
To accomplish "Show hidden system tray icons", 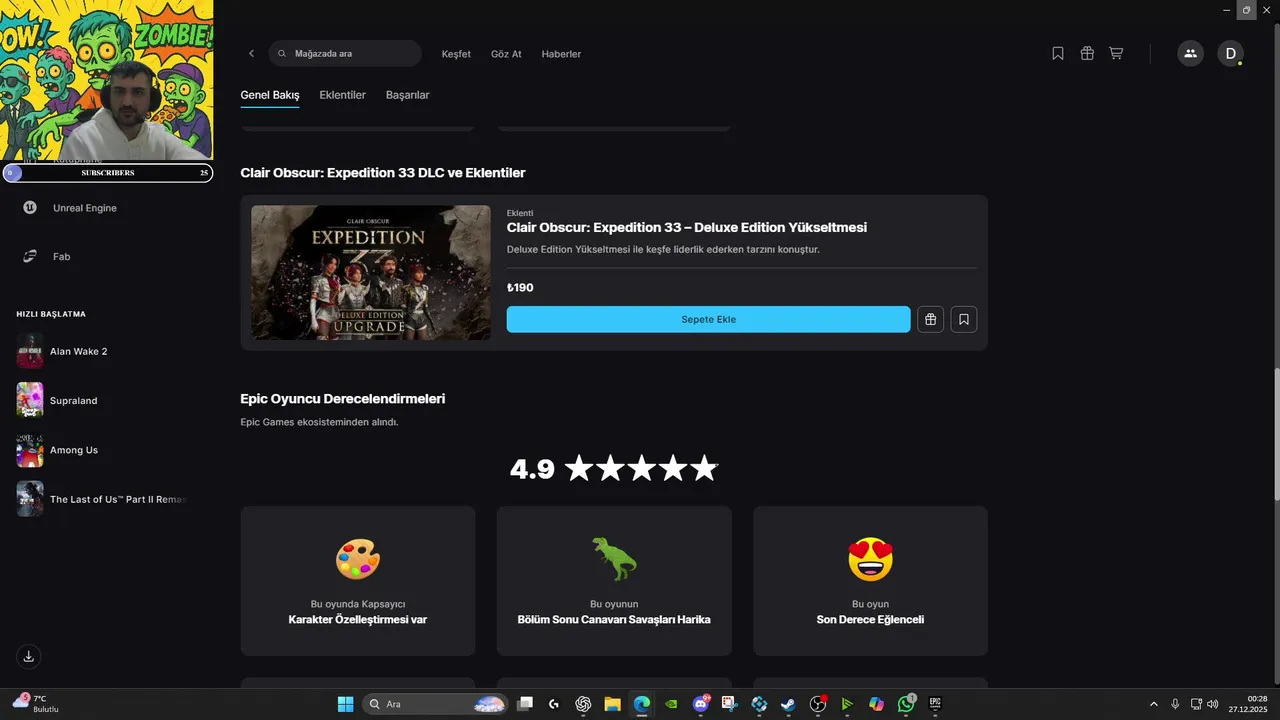I will tap(1153, 704).
